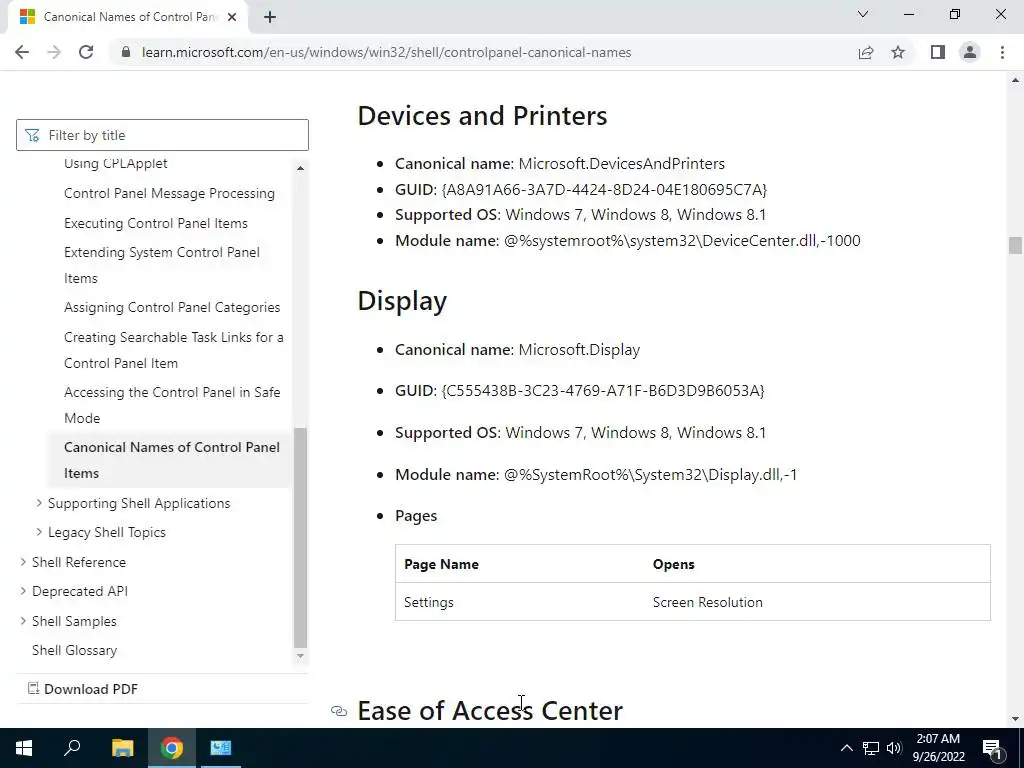Open Extending System Control Panel Items

[162, 265]
